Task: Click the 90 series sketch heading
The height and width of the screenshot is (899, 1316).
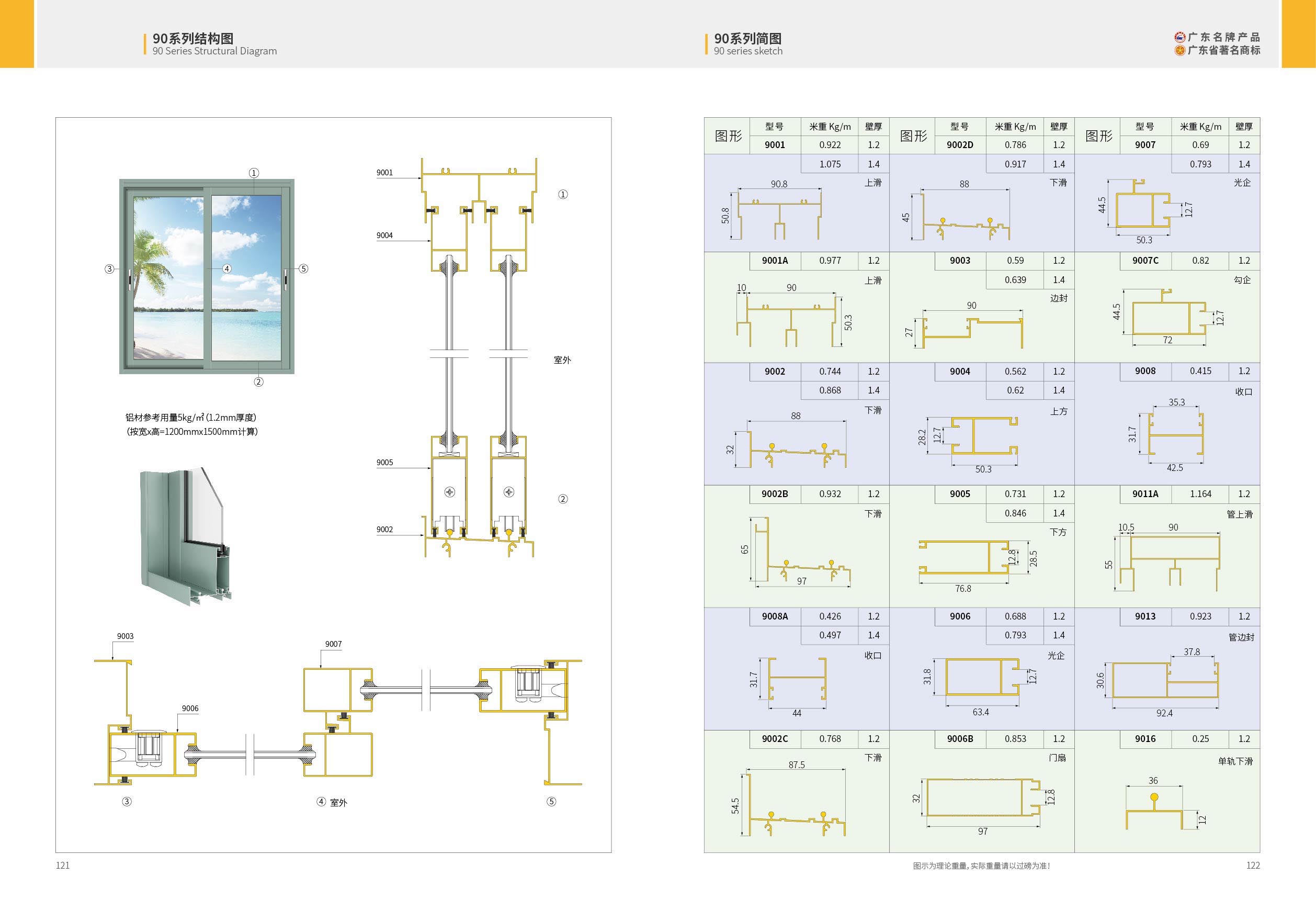Action: point(748,51)
